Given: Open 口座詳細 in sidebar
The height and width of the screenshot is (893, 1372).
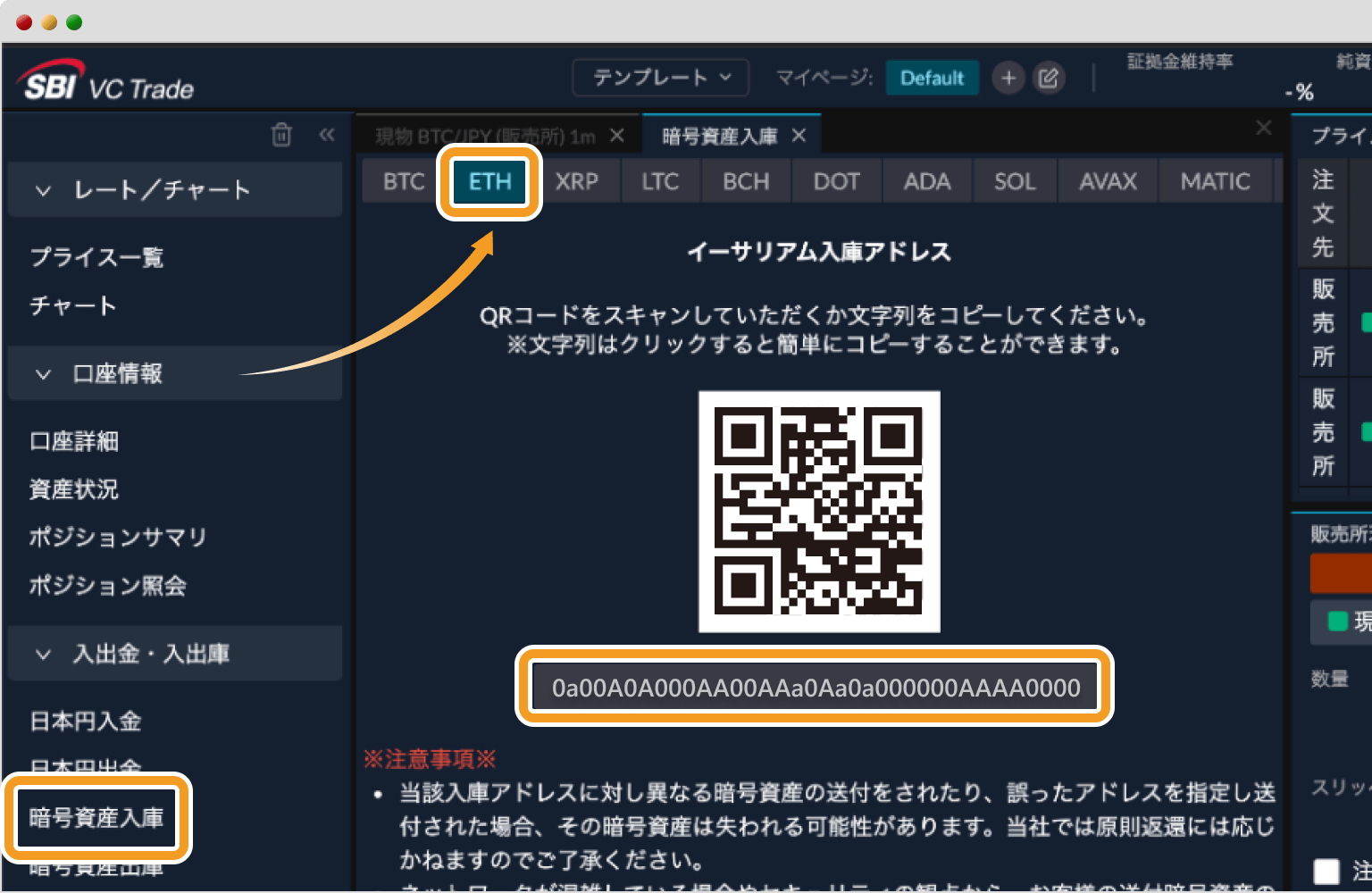Looking at the screenshot, I should point(74,441).
